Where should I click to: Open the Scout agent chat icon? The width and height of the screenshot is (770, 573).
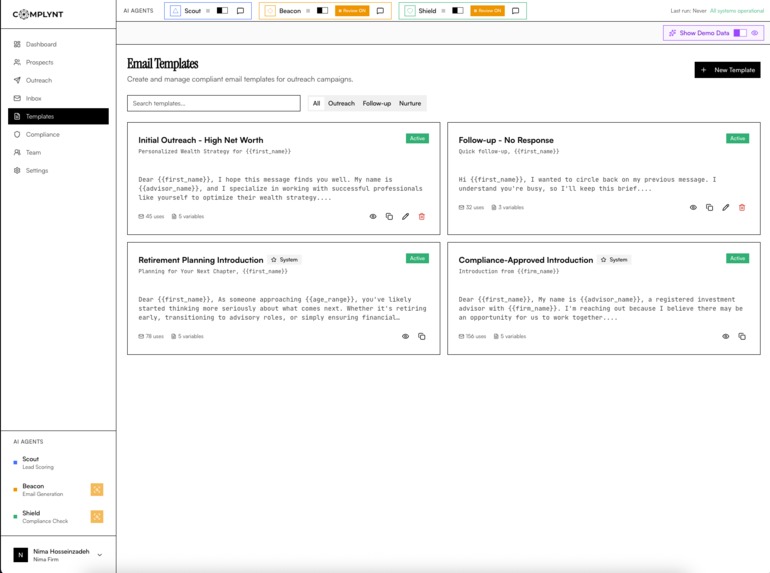pyautogui.click(x=240, y=11)
